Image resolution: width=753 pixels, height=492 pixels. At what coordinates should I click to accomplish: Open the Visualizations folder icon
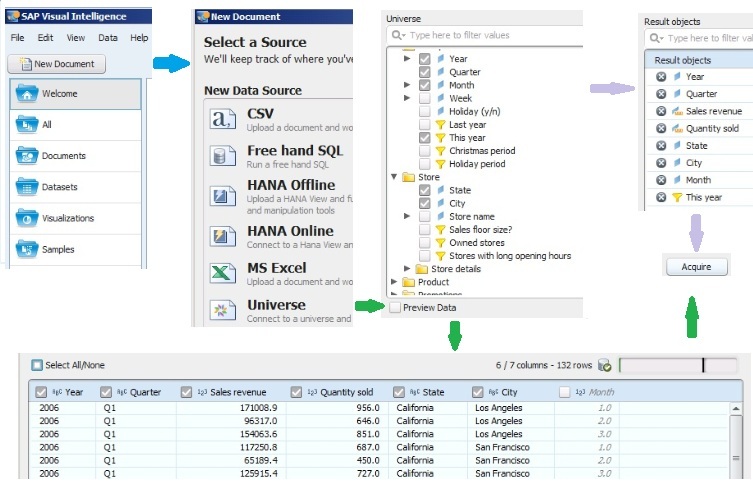point(27,218)
